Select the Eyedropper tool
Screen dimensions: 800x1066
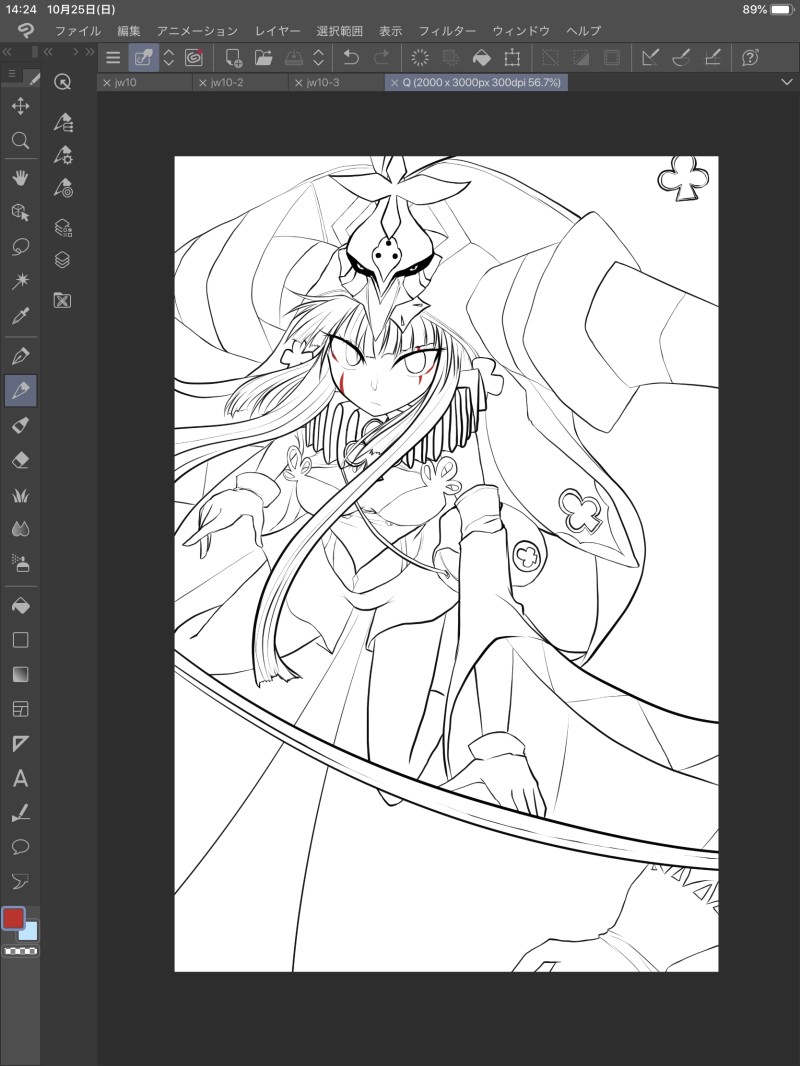click(x=20, y=316)
